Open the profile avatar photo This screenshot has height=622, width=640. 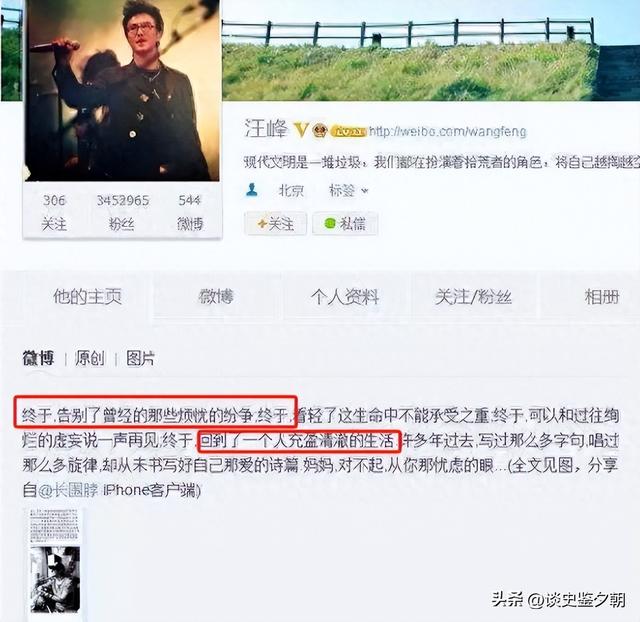122,90
